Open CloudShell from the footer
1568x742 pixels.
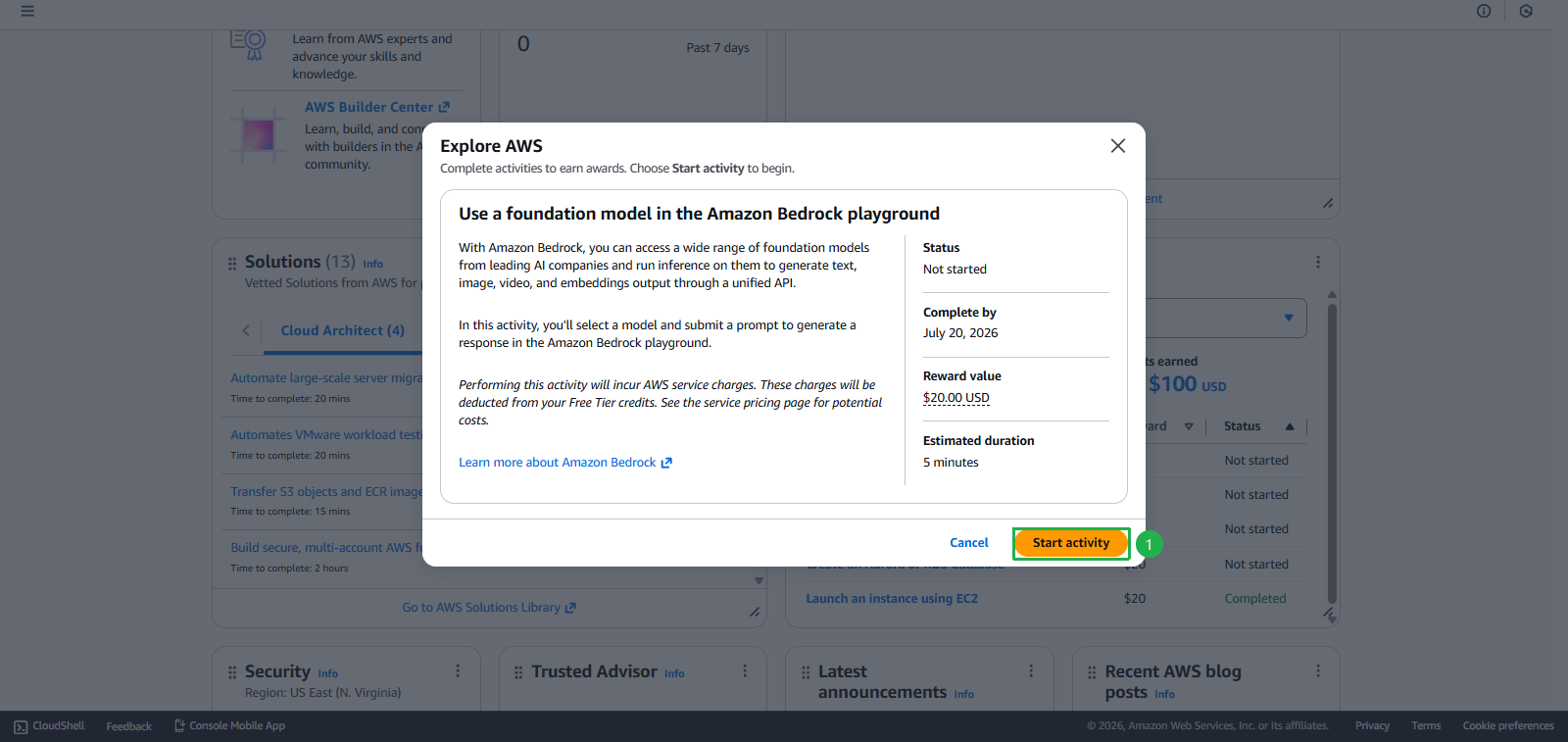(49, 726)
